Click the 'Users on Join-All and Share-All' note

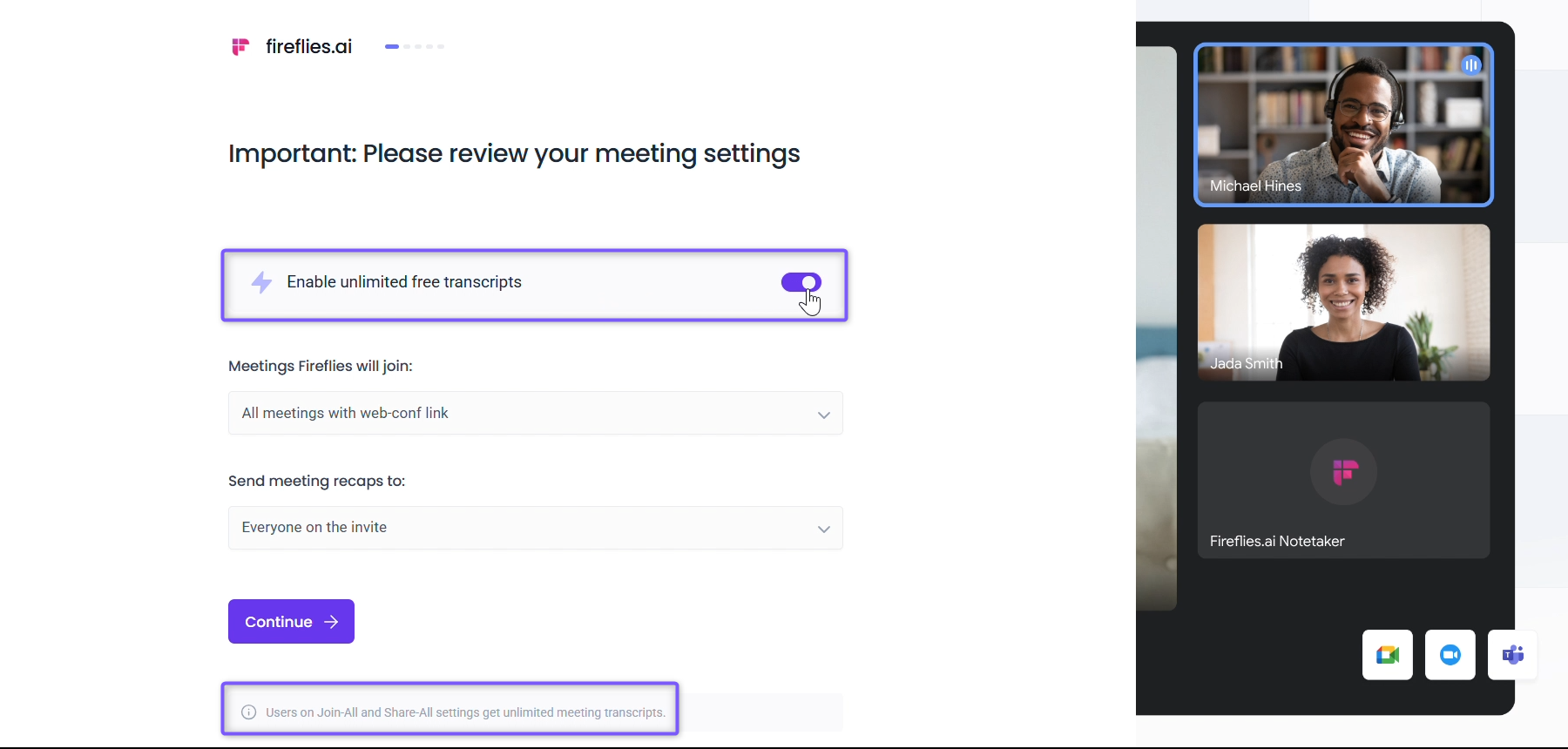466,712
